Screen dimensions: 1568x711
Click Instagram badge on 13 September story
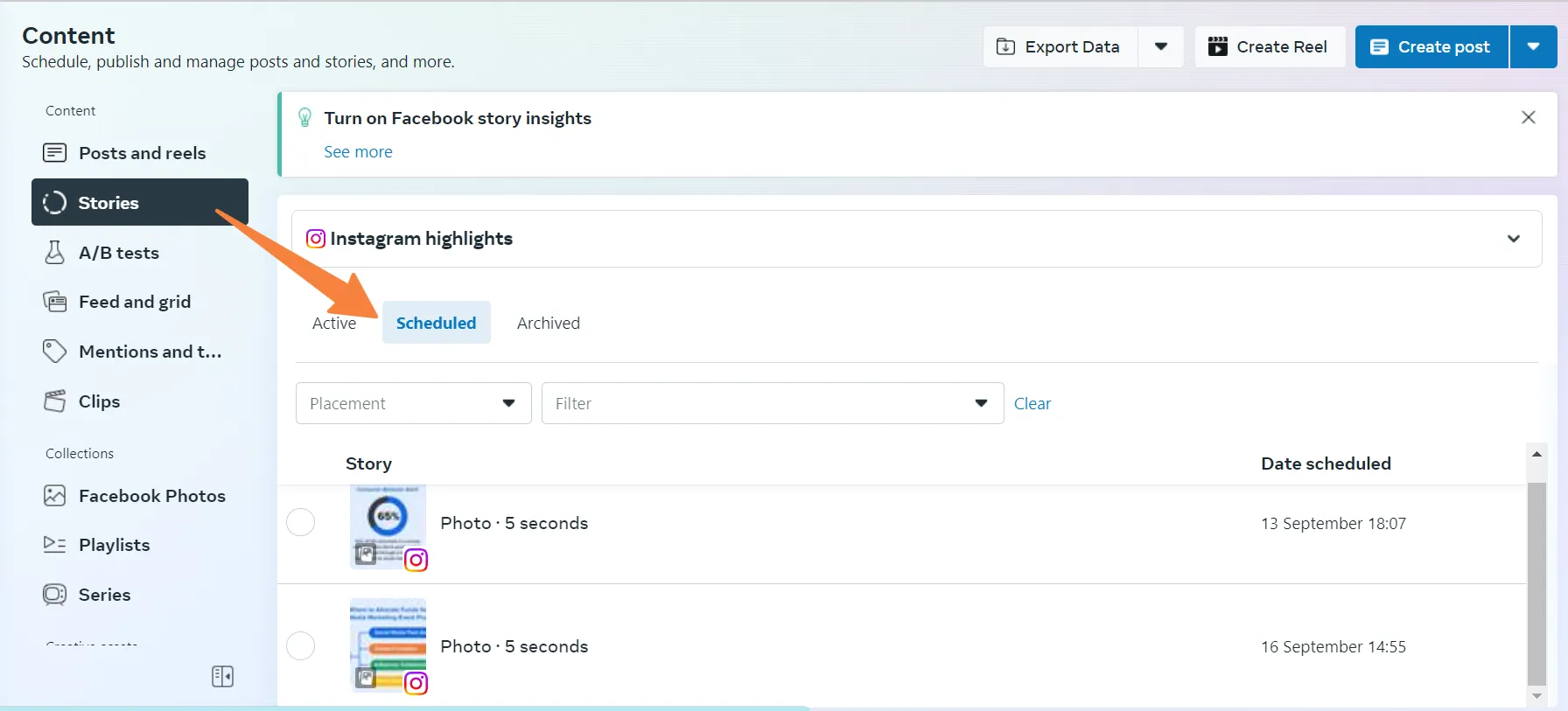tap(416, 560)
